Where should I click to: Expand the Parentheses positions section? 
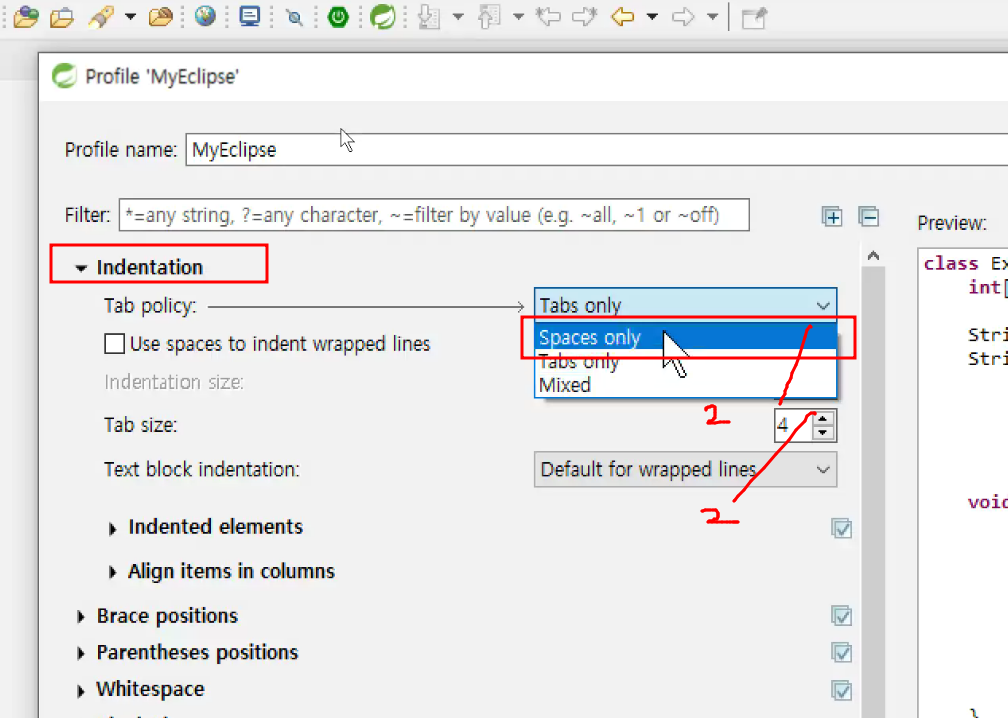click(80, 654)
